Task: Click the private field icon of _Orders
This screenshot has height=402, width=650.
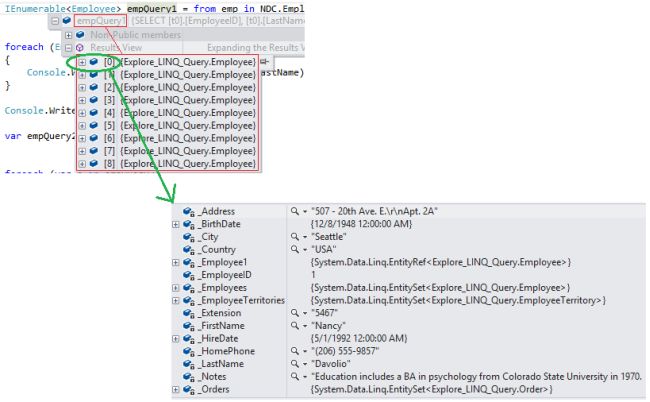Action: tap(189, 390)
